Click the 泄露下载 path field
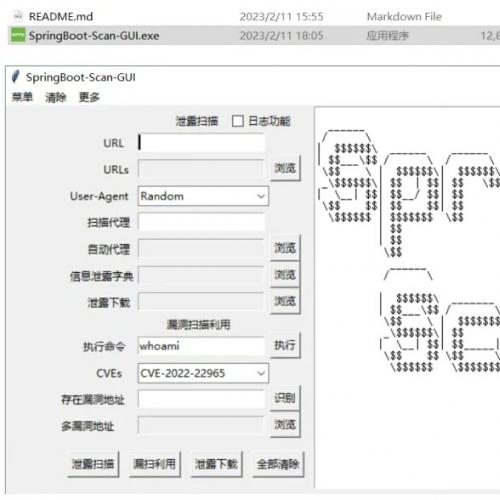The width and height of the screenshot is (500, 500). (x=201, y=302)
